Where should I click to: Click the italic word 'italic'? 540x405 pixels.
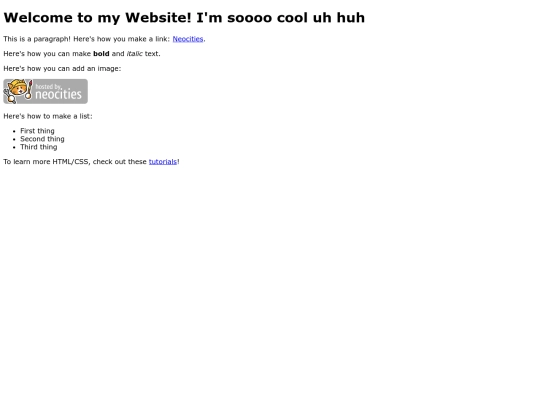pos(135,54)
